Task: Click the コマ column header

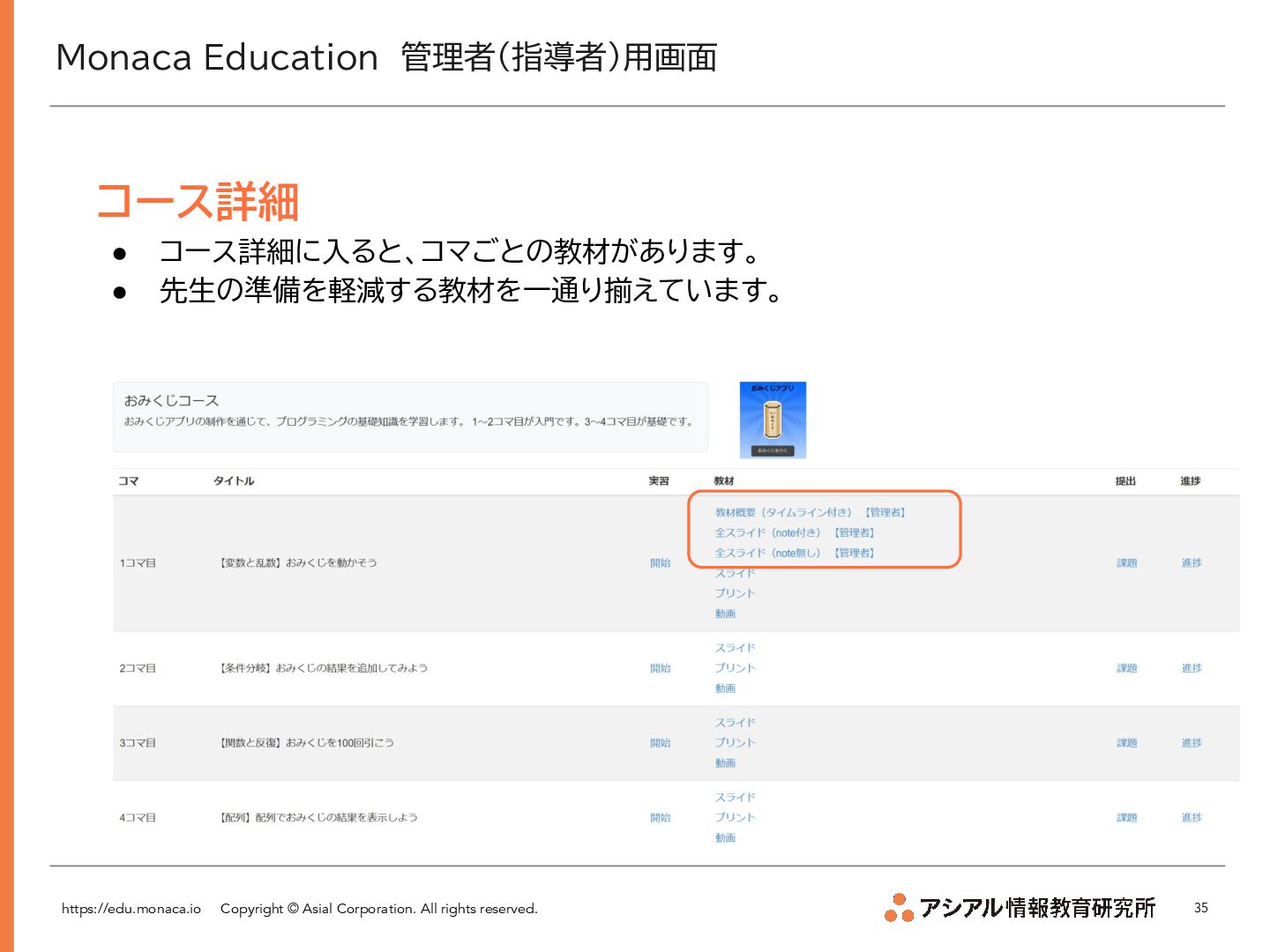Action: [129, 481]
